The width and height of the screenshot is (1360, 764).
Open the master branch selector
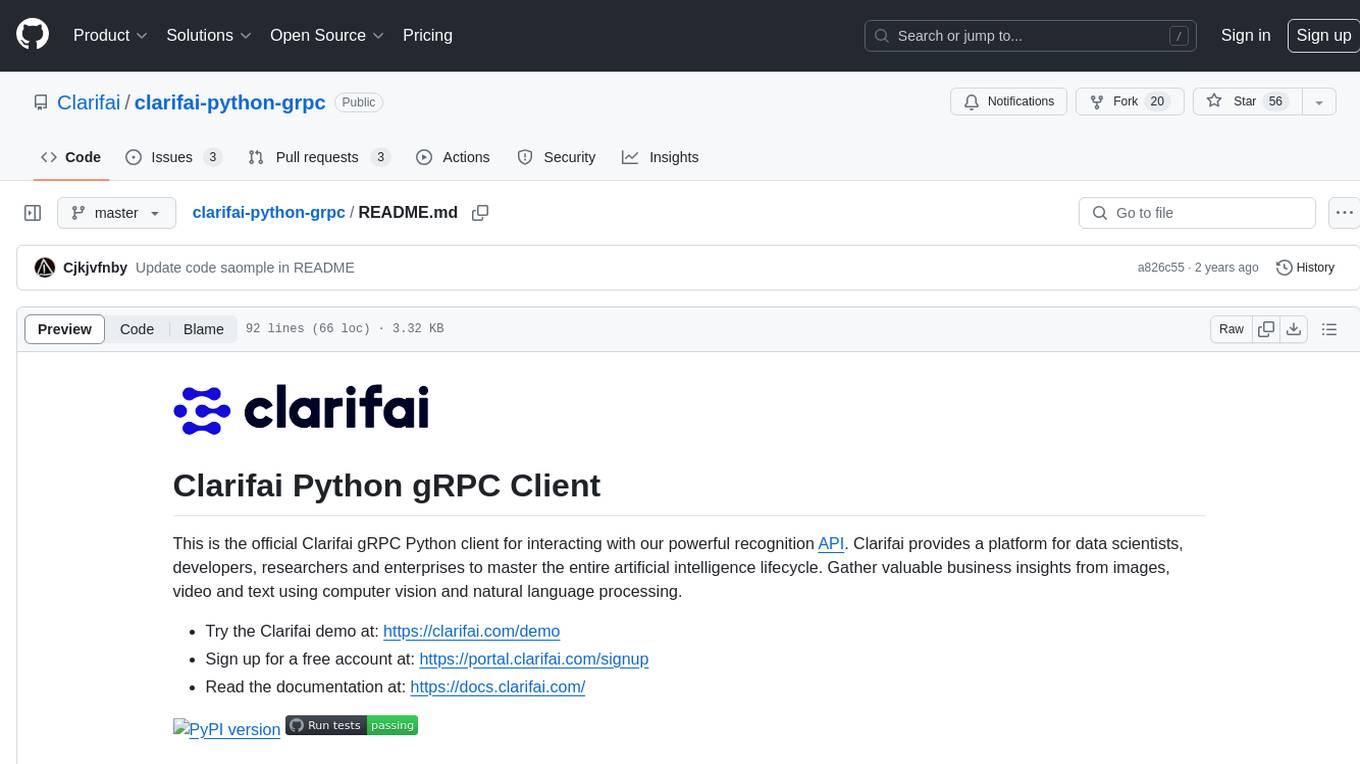(116, 213)
